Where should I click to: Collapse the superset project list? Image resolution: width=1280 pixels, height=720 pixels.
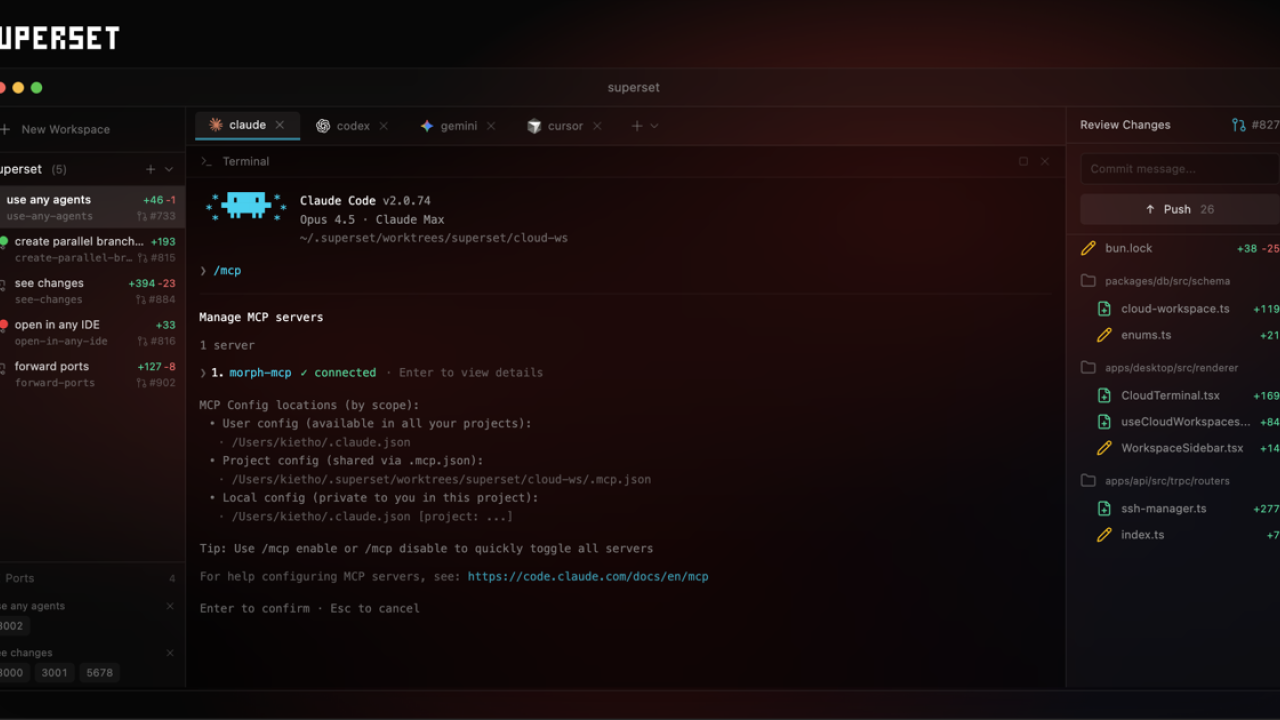pyautogui.click(x=169, y=169)
